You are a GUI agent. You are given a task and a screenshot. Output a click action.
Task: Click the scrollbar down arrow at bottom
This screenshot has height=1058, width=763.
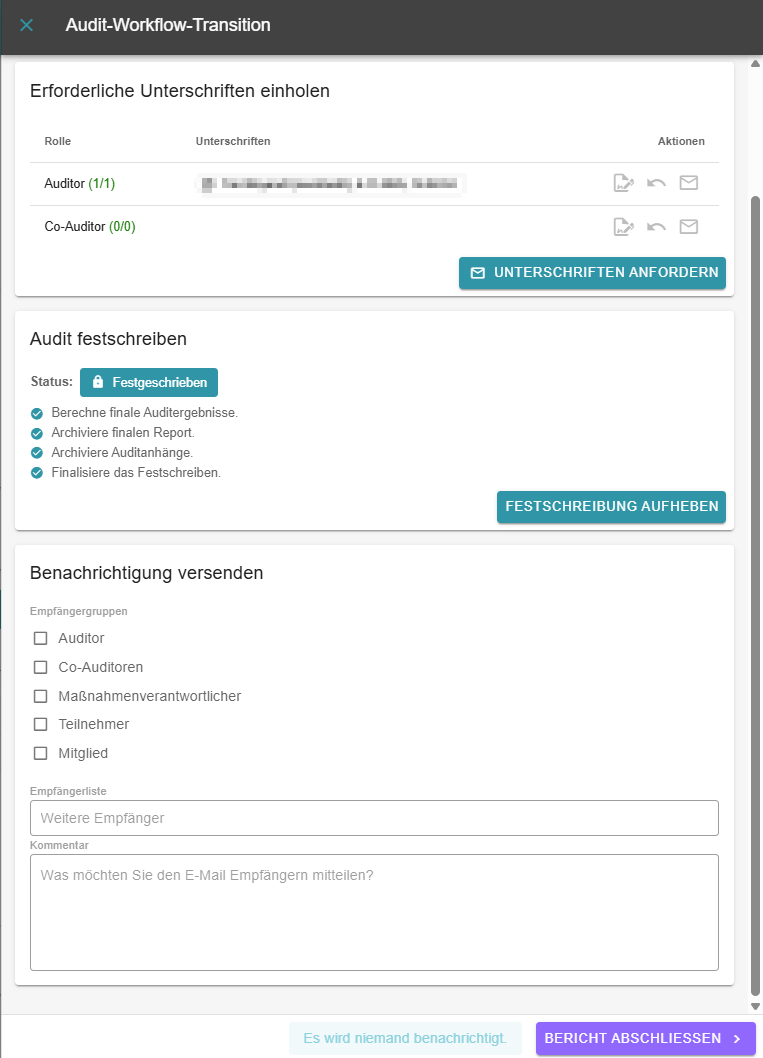tap(755, 1005)
